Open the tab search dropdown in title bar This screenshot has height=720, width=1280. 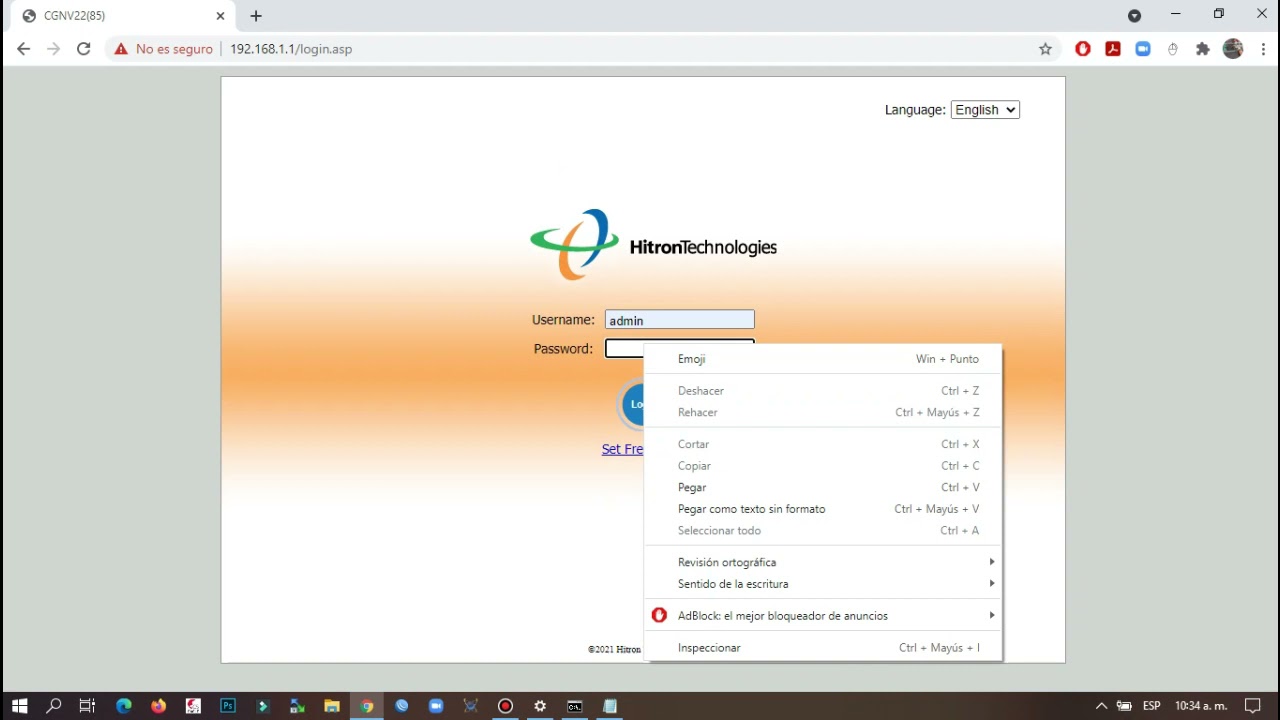(1134, 15)
